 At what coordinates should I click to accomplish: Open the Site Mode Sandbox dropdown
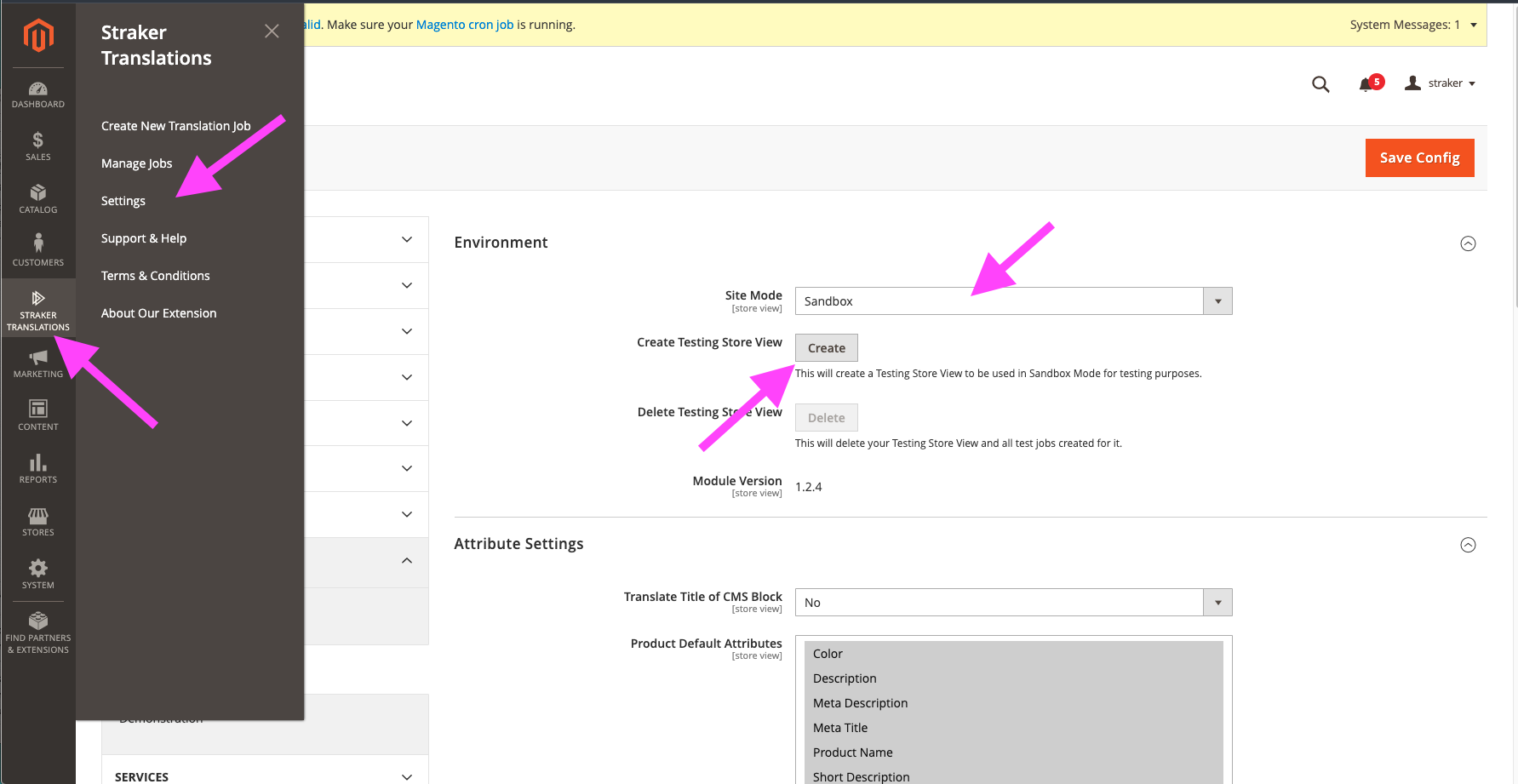[x=1013, y=301]
